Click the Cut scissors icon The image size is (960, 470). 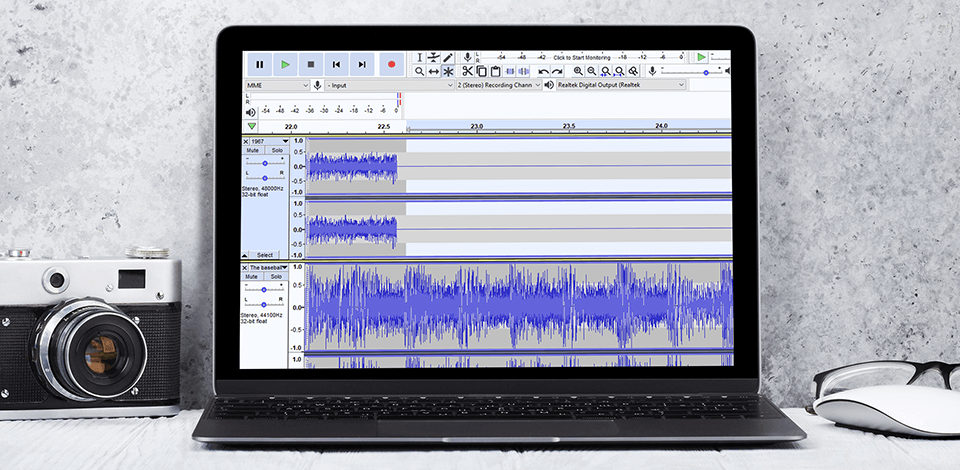(467, 71)
